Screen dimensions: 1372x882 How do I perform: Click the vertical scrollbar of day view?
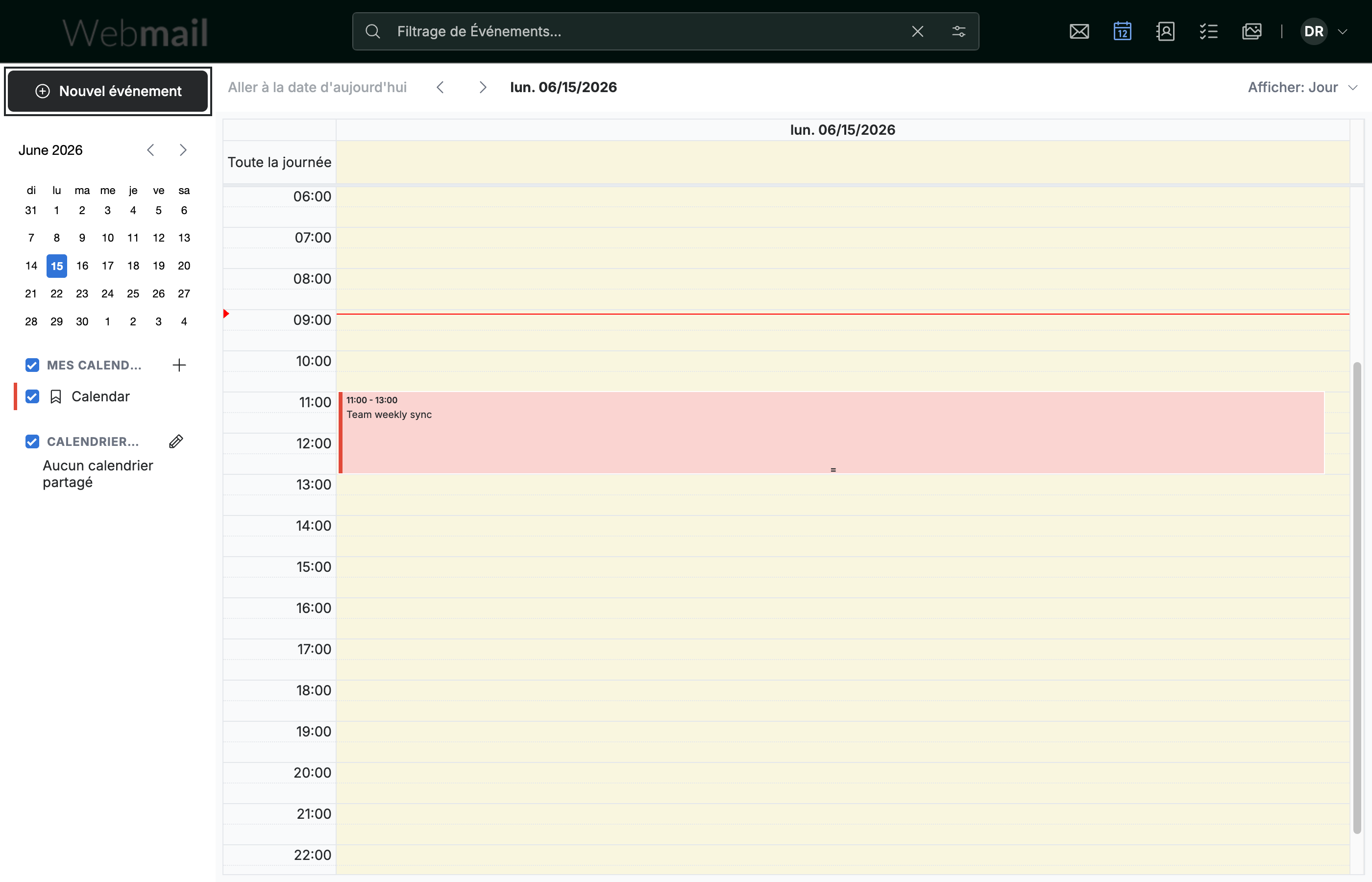[x=1357, y=597]
